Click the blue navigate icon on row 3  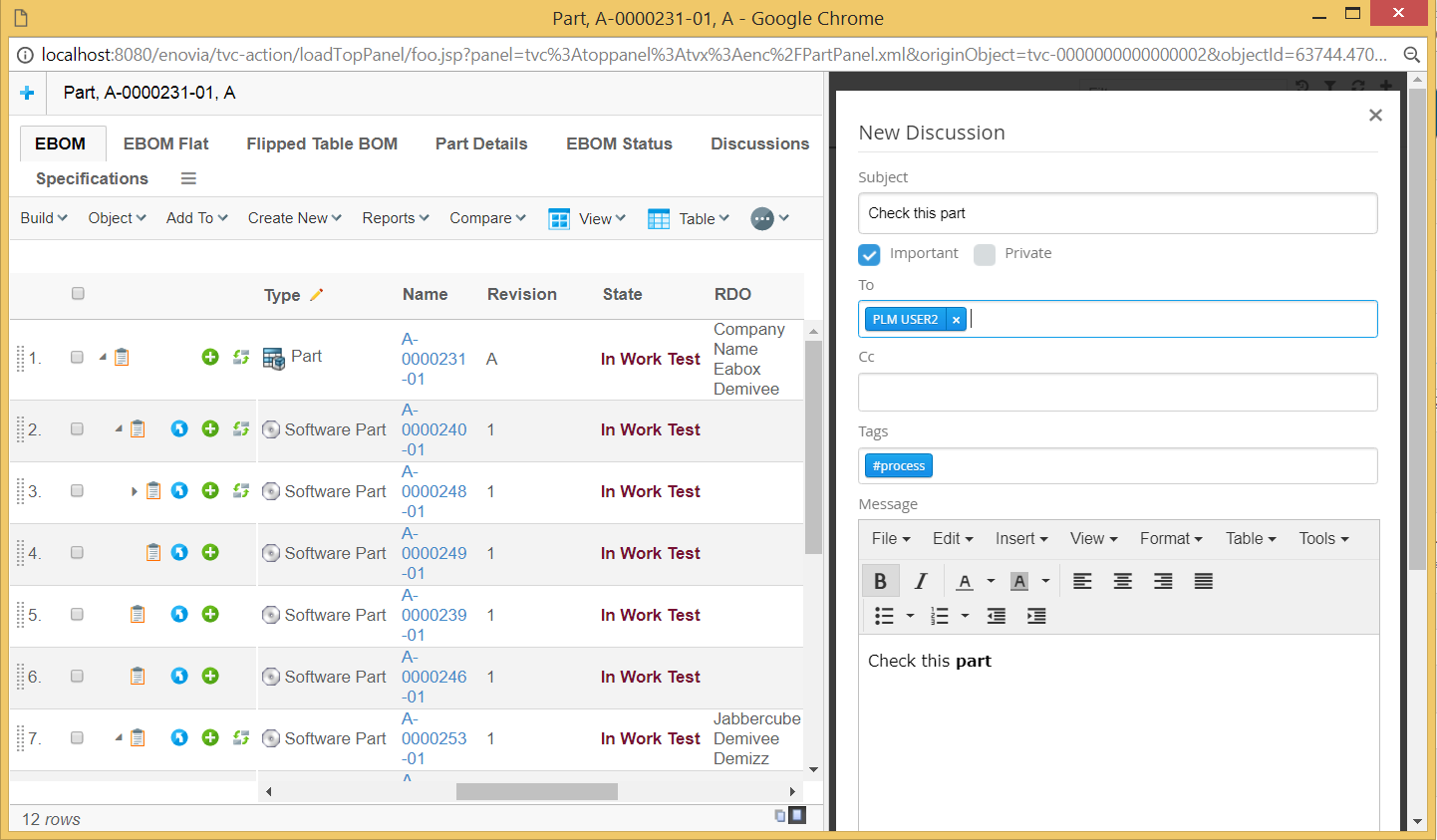coord(179,490)
